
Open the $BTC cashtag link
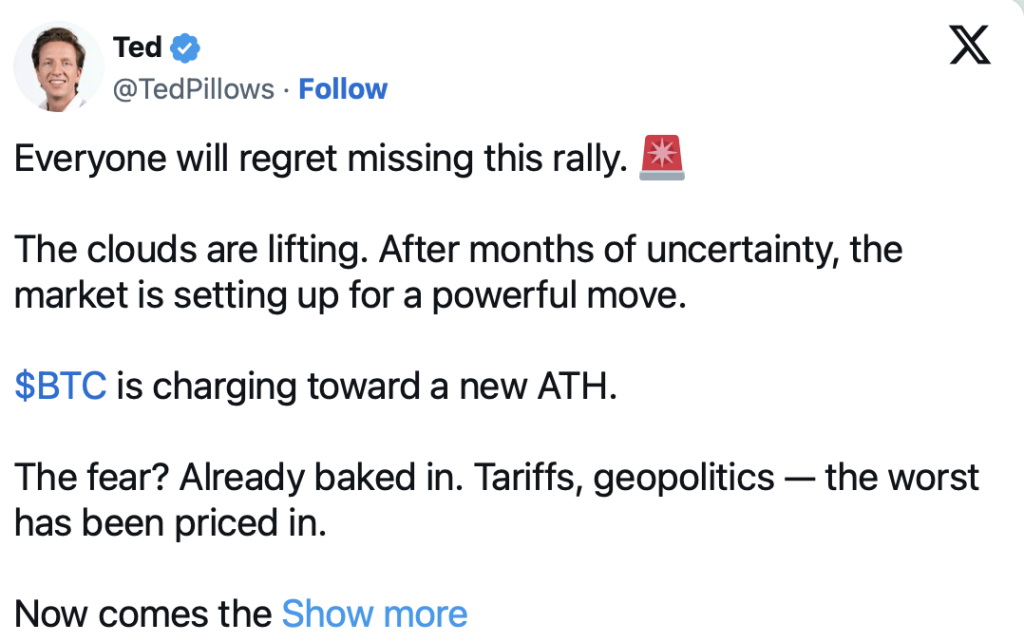coord(60,386)
